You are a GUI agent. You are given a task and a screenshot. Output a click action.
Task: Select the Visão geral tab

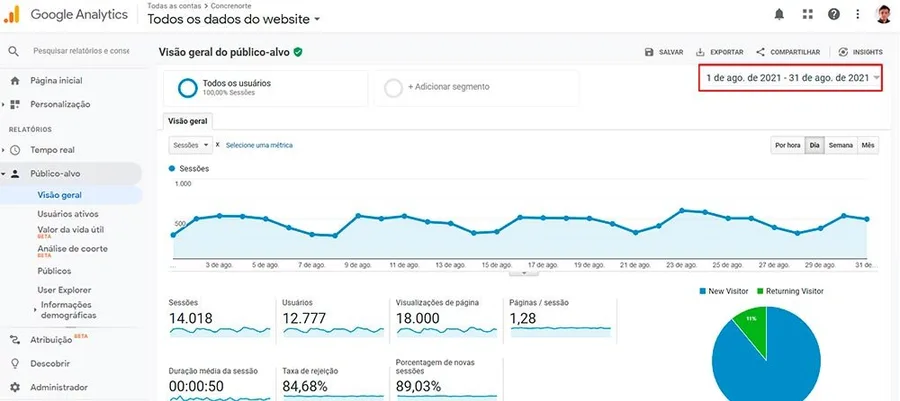[x=187, y=120]
